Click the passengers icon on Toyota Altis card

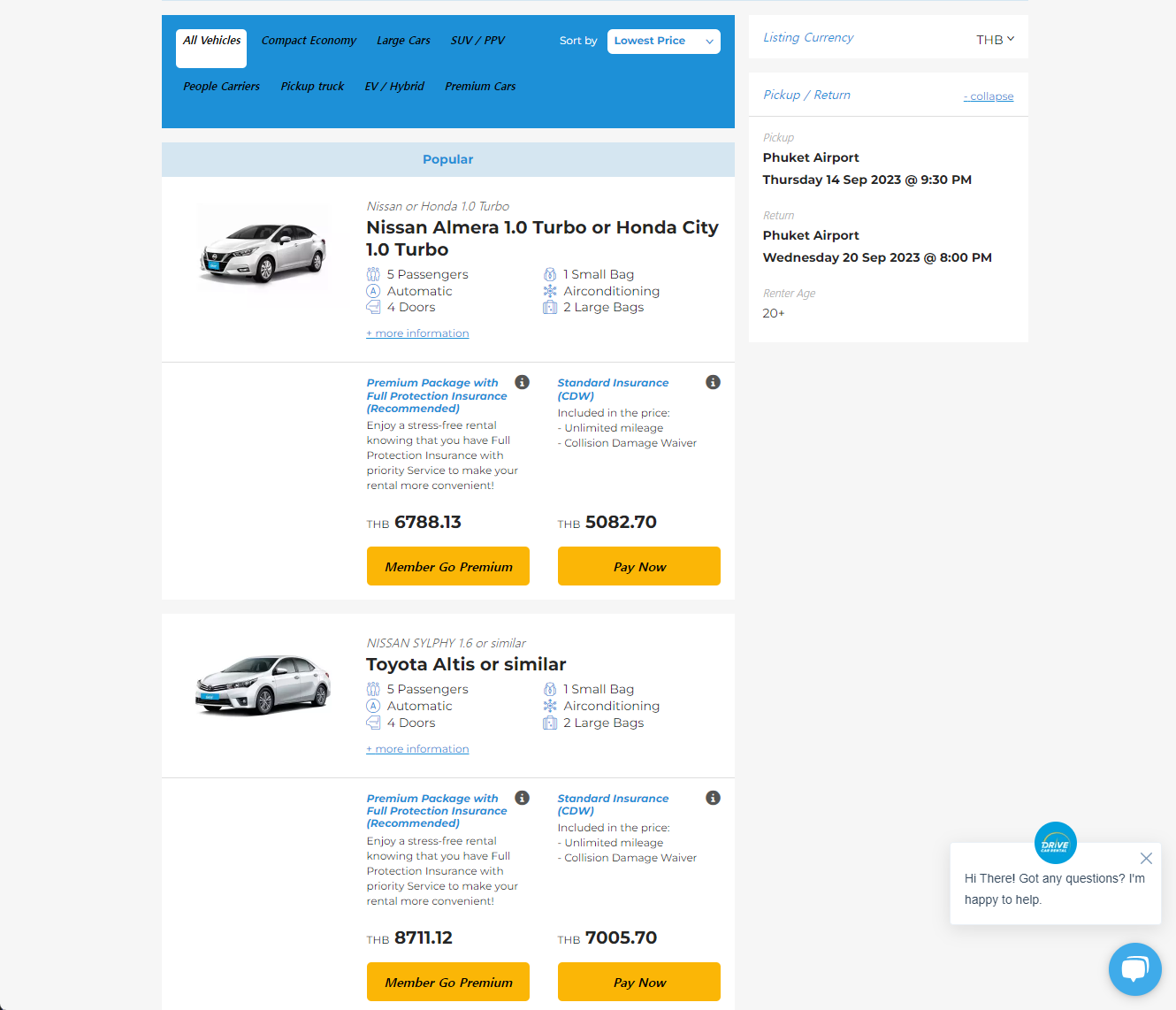click(x=373, y=689)
